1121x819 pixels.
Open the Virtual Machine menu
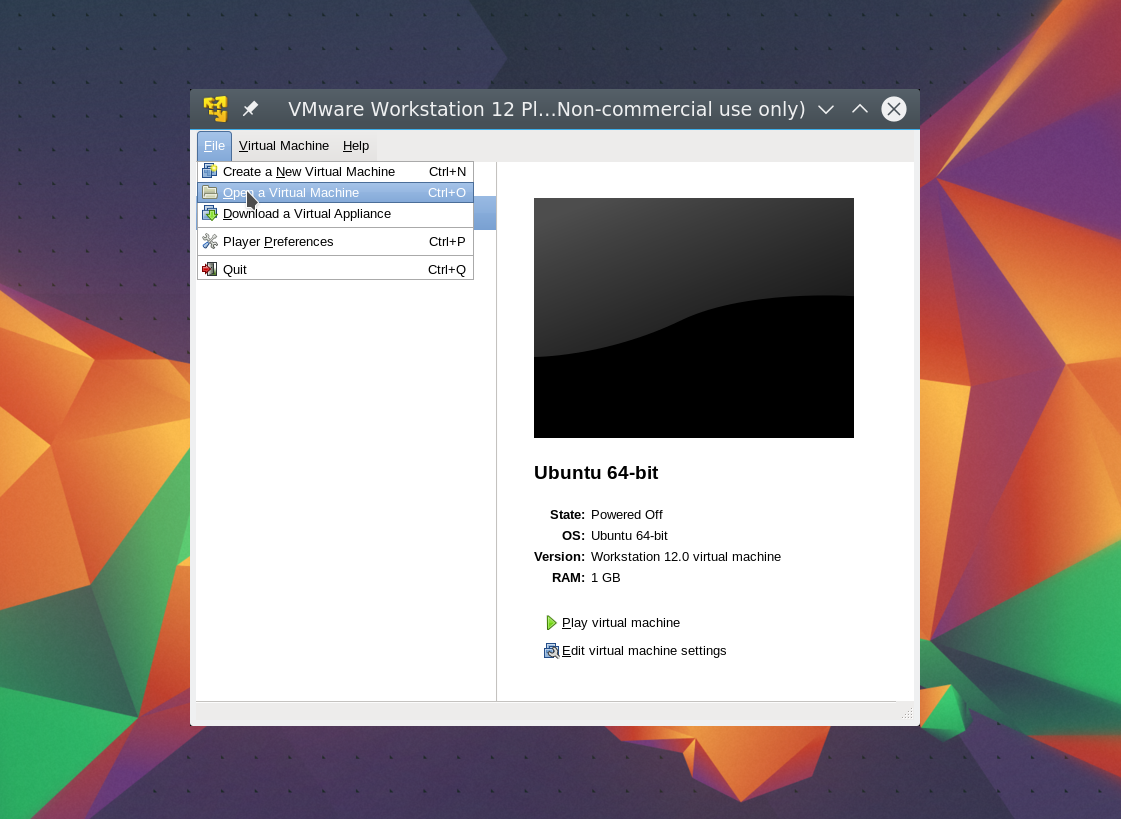tap(284, 146)
